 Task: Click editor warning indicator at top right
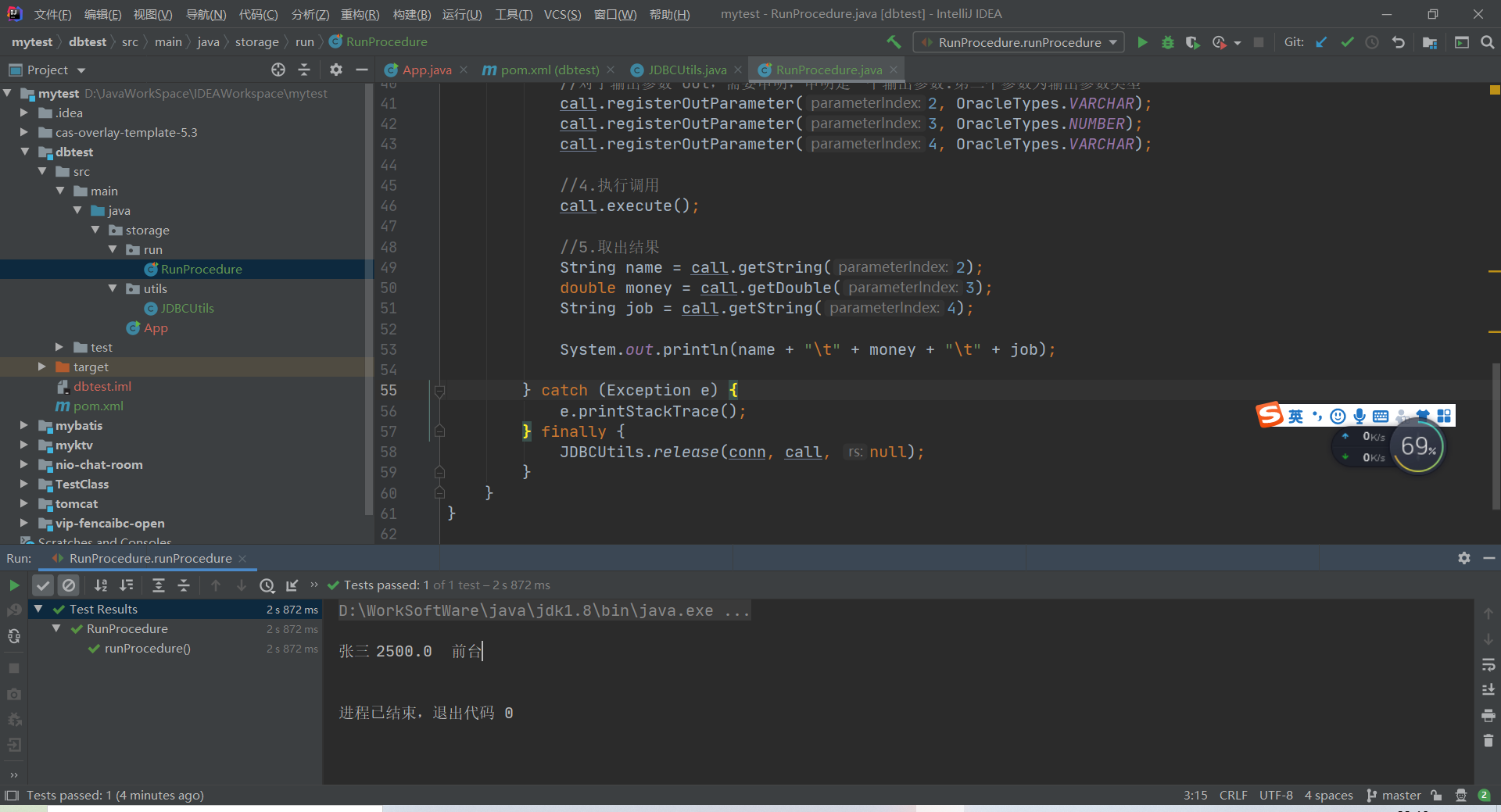(1494, 90)
